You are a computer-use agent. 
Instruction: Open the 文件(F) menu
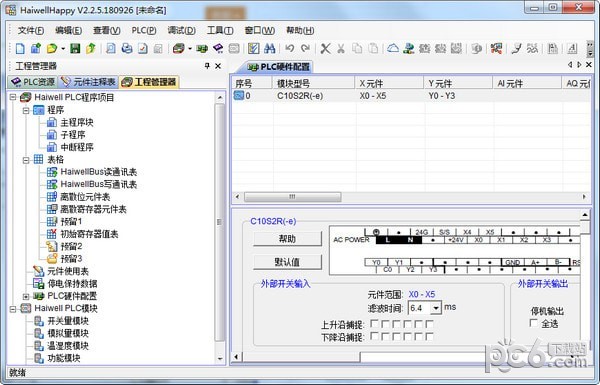(31, 30)
